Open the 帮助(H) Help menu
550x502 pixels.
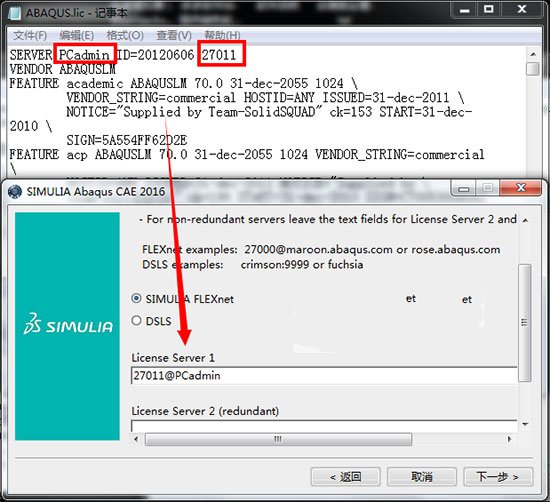222,35
